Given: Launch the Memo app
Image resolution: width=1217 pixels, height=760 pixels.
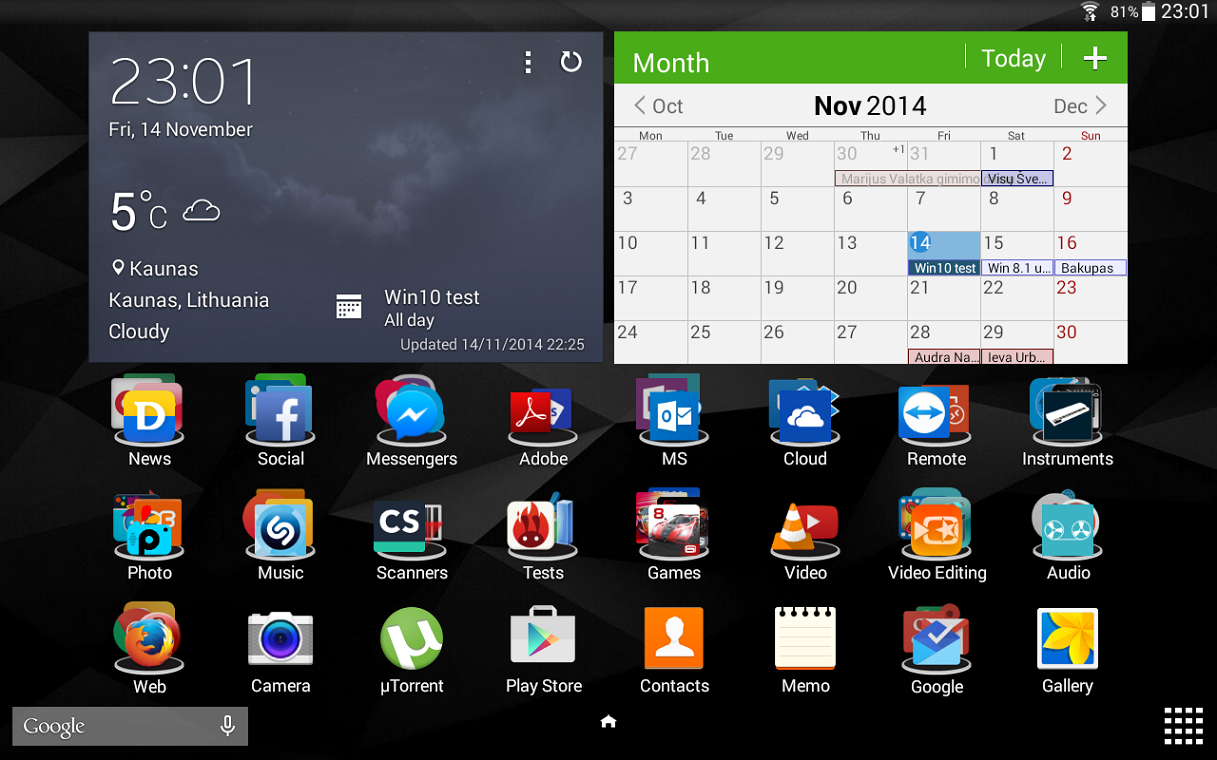Looking at the screenshot, I should pos(805,640).
